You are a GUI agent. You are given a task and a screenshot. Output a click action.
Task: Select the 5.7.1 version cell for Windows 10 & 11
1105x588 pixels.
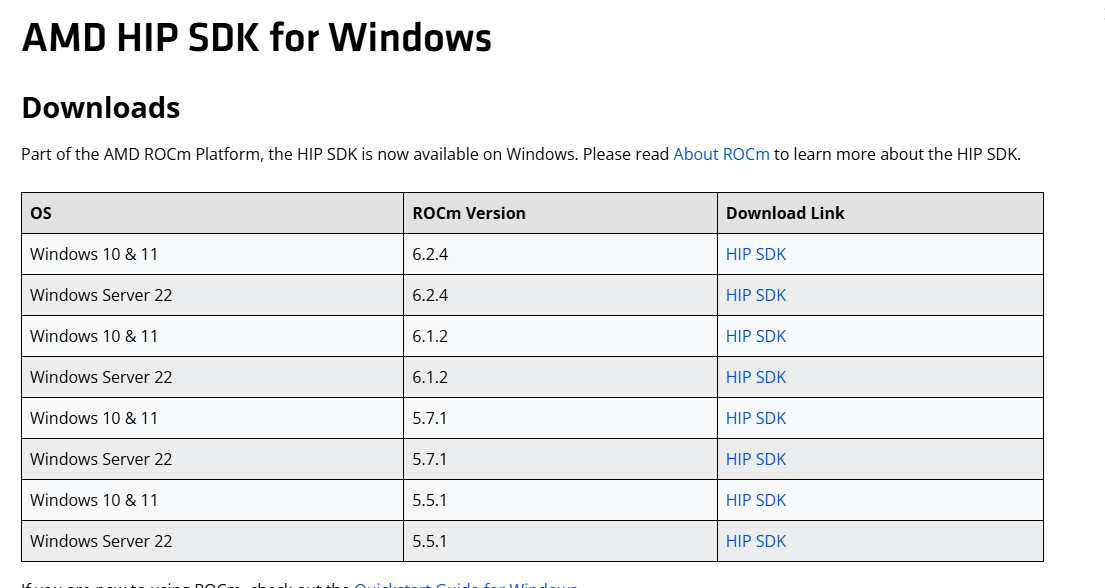430,418
